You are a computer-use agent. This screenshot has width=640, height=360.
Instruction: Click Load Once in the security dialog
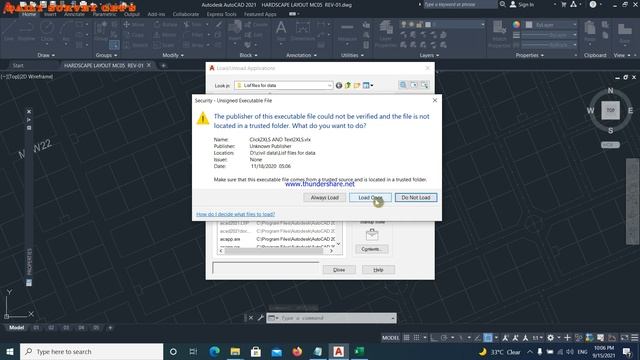370,198
